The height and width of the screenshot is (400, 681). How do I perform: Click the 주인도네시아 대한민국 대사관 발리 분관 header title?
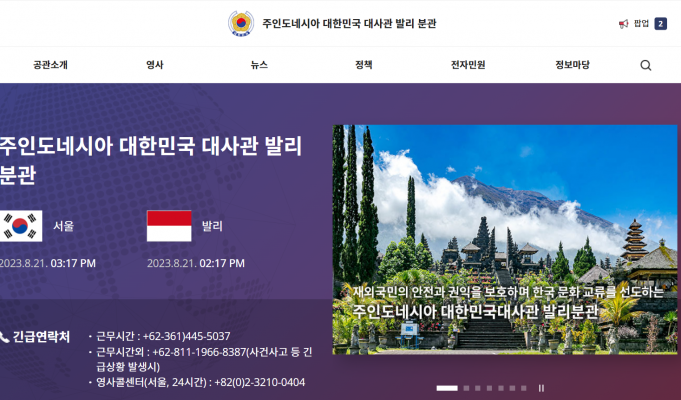click(x=349, y=23)
